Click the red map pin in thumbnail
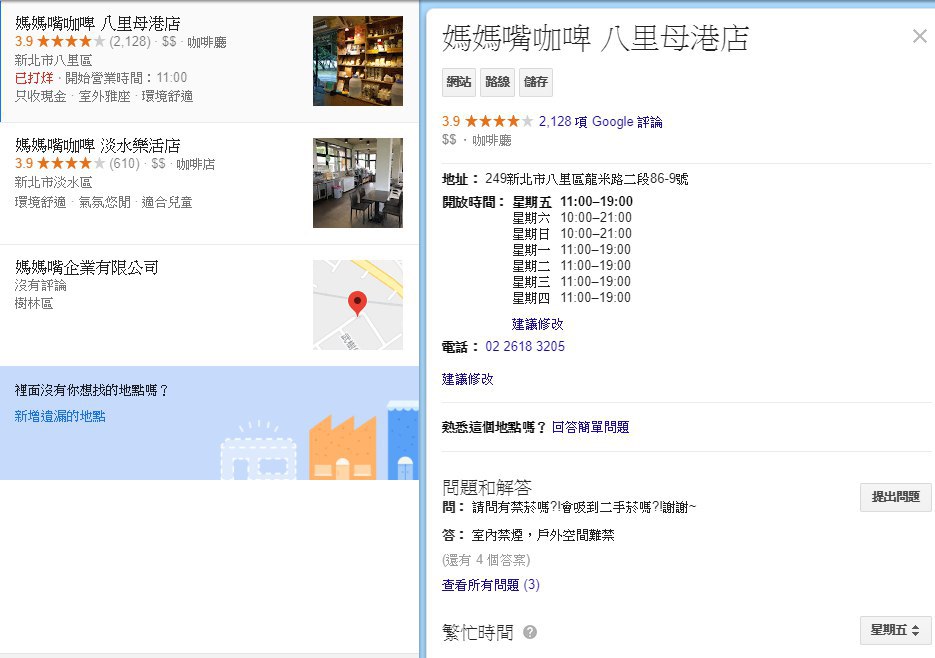This screenshot has height=658, width=935. [357, 302]
